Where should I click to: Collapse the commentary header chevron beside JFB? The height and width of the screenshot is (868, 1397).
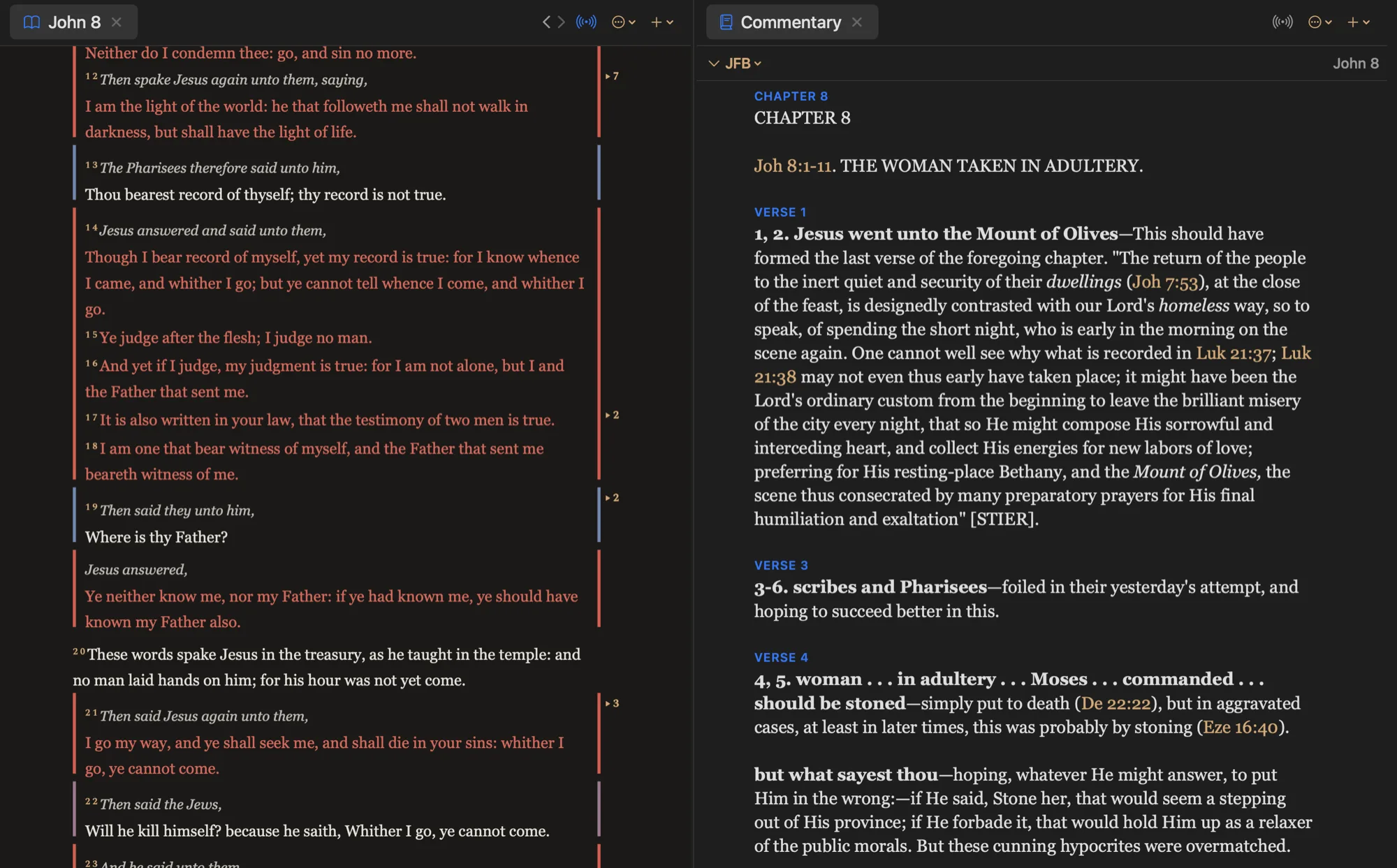coord(713,64)
